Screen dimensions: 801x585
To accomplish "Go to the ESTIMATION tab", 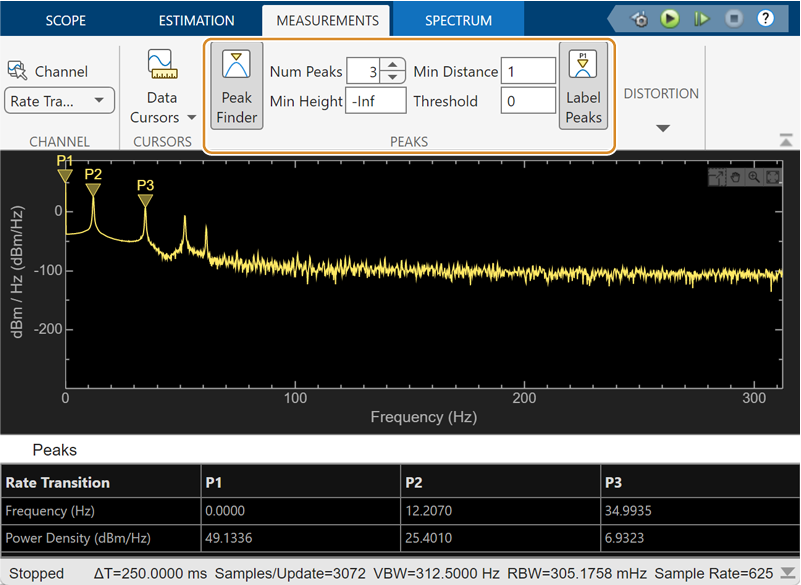I will point(196,19).
